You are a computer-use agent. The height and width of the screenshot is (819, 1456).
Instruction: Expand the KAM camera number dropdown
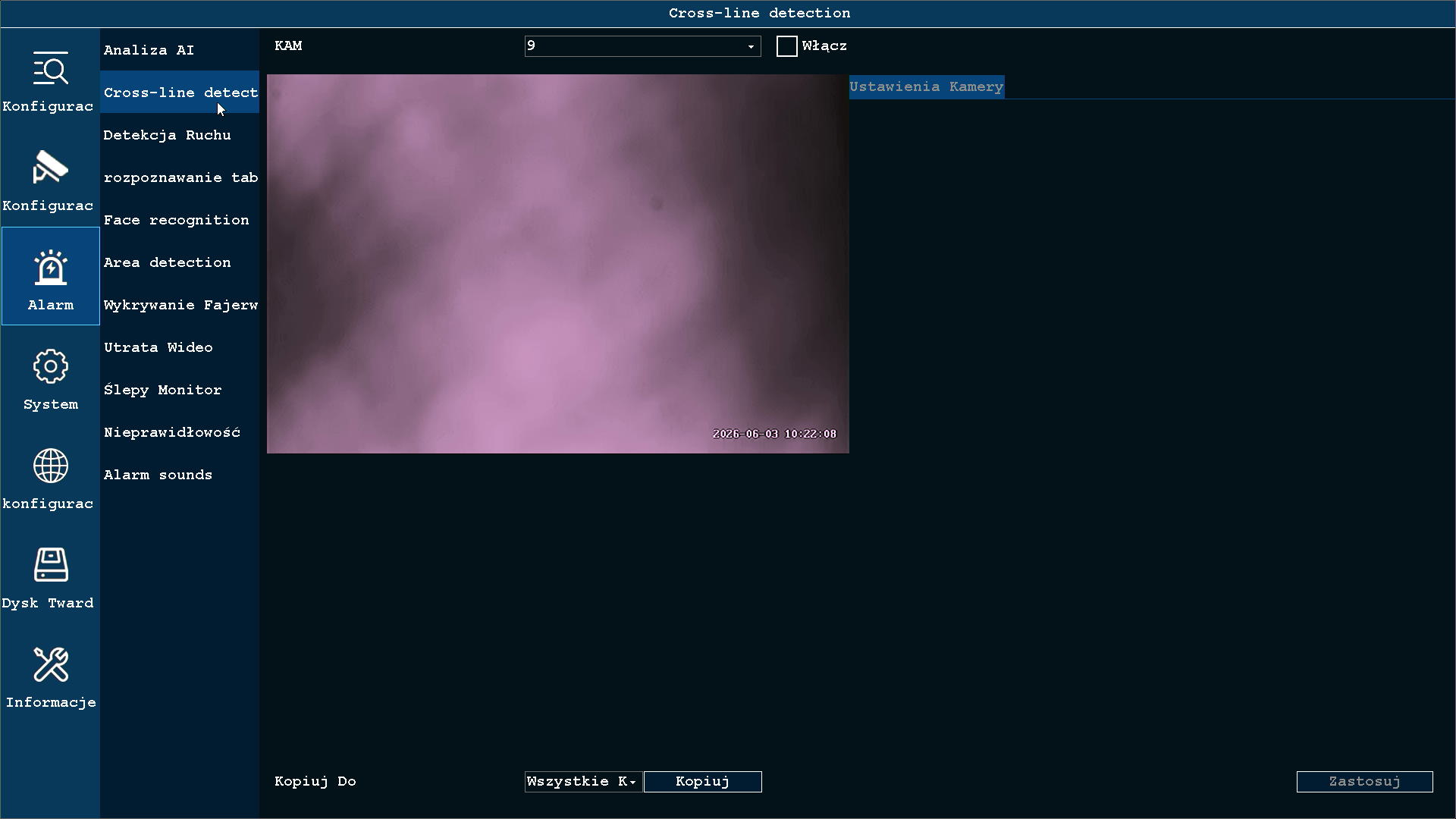tap(642, 46)
